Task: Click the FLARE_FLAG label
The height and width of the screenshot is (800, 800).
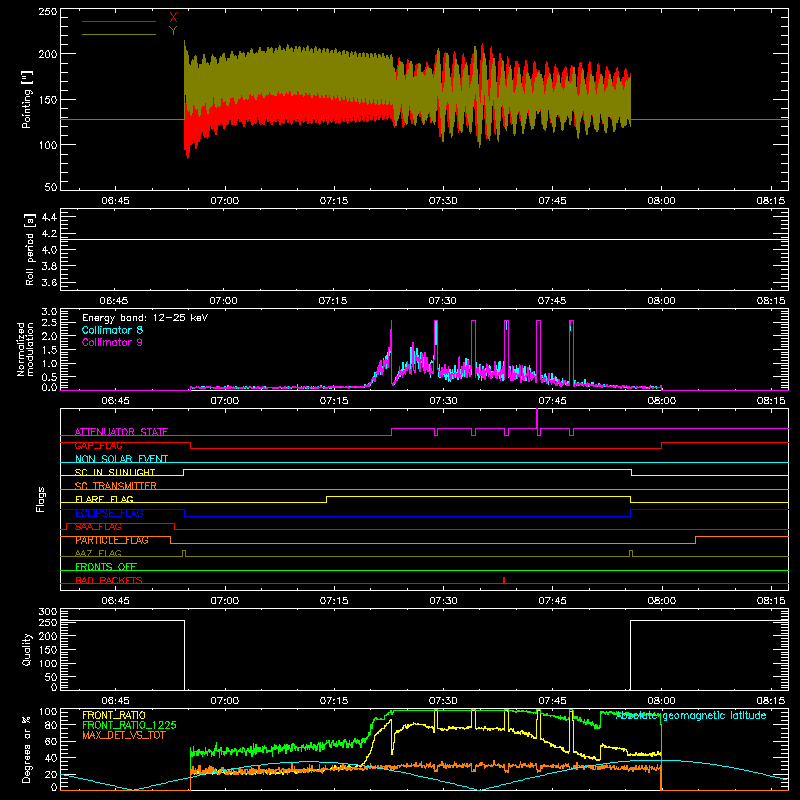Action: [104, 499]
